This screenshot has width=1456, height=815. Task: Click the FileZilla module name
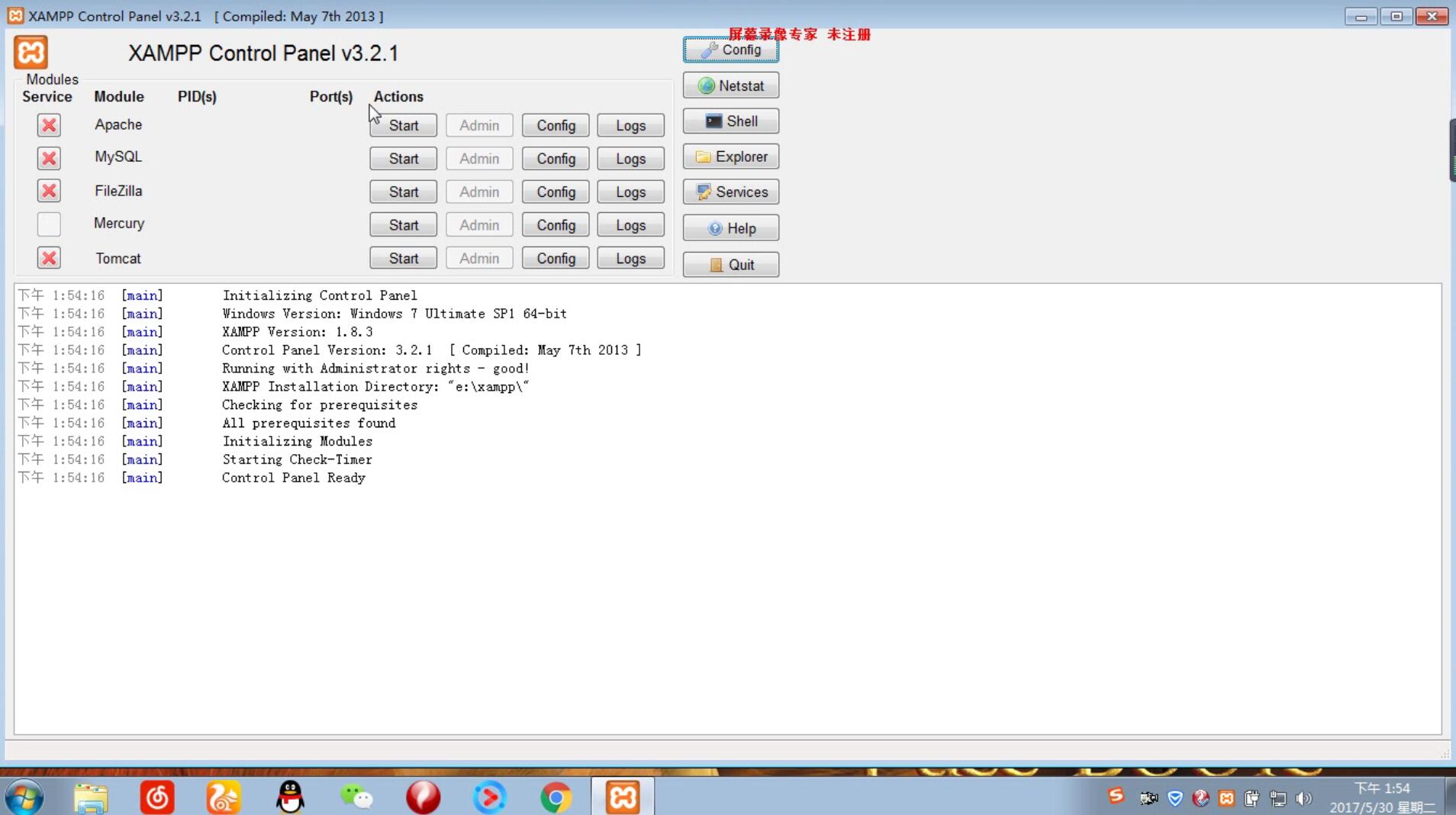(118, 191)
